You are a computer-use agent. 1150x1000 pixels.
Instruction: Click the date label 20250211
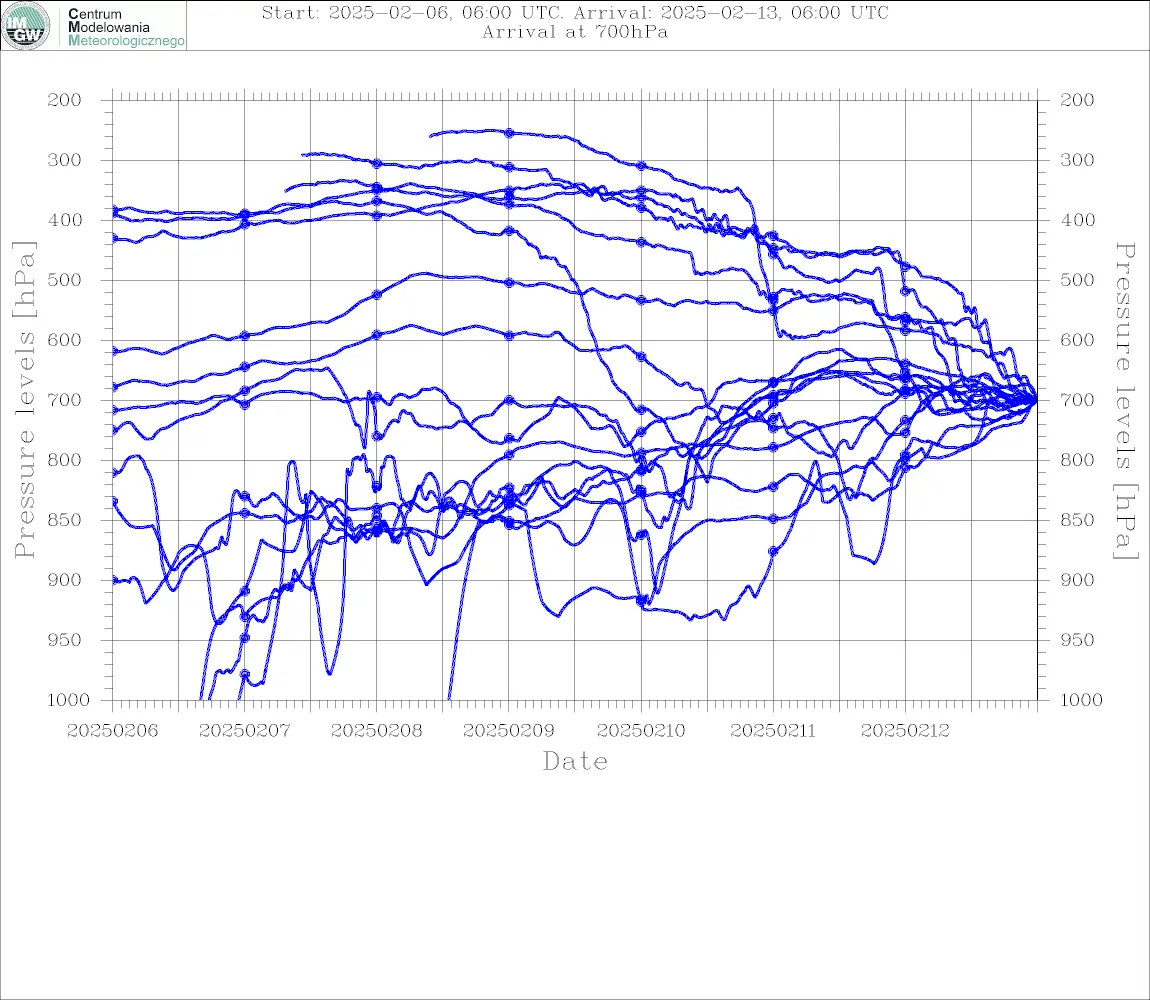pyautogui.click(x=773, y=731)
